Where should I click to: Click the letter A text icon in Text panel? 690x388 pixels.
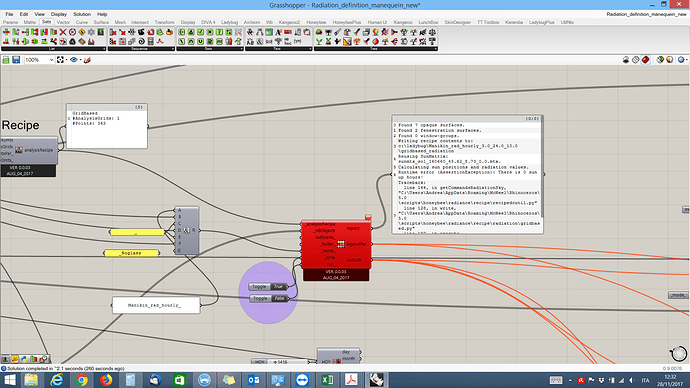[279, 32]
